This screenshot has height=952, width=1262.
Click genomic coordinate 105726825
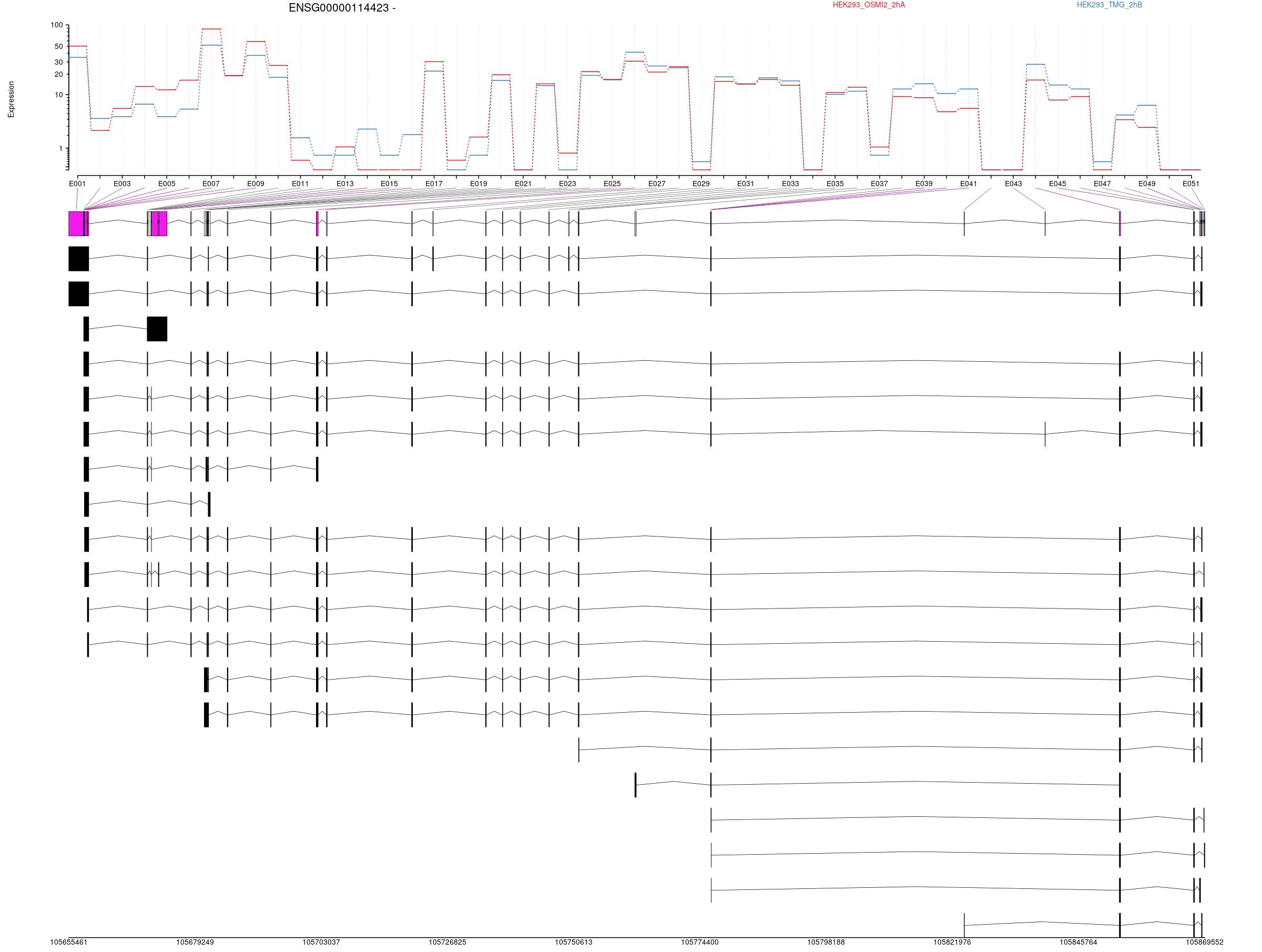(x=447, y=943)
